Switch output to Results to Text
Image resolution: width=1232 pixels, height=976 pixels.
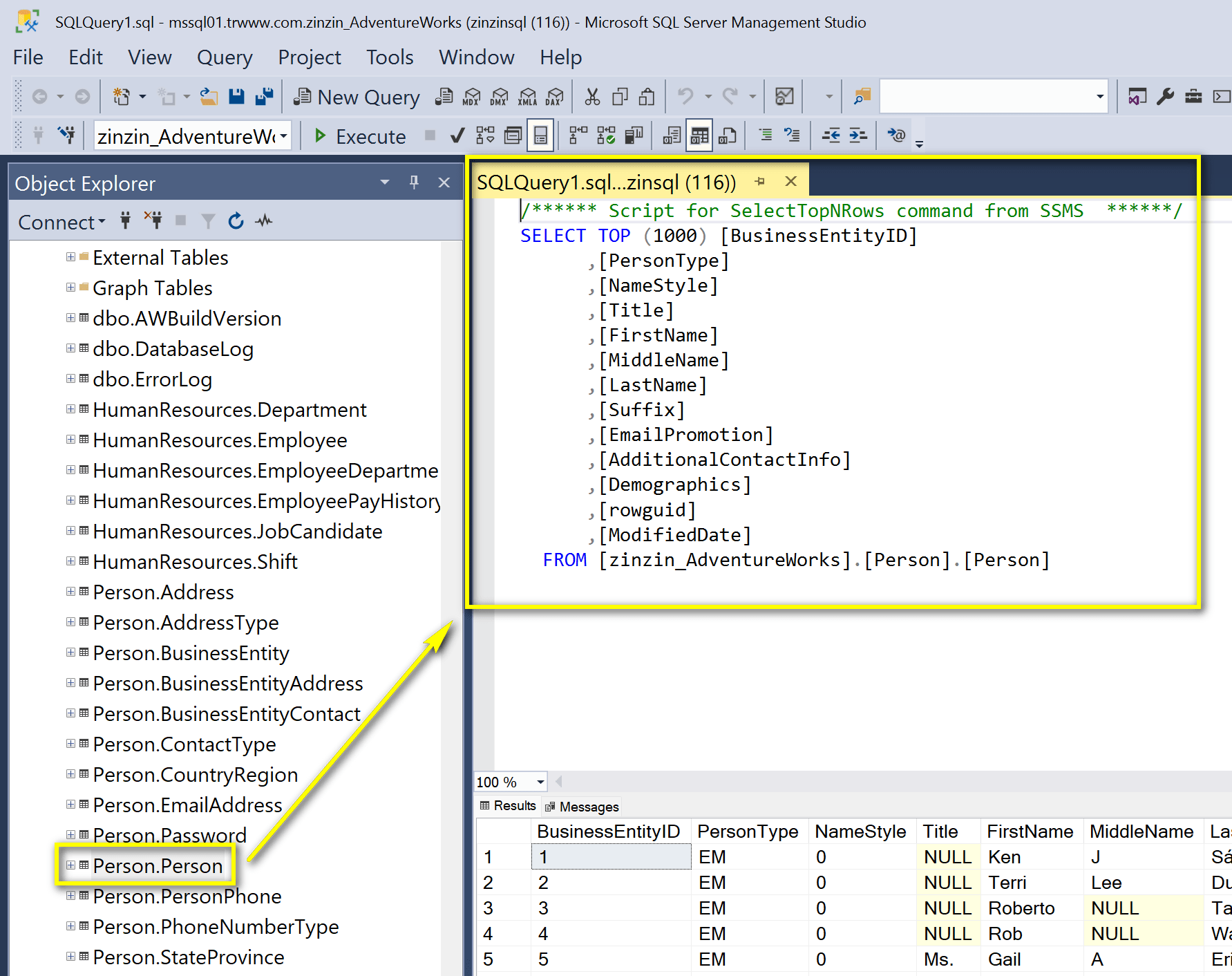[x=672, y=135]
